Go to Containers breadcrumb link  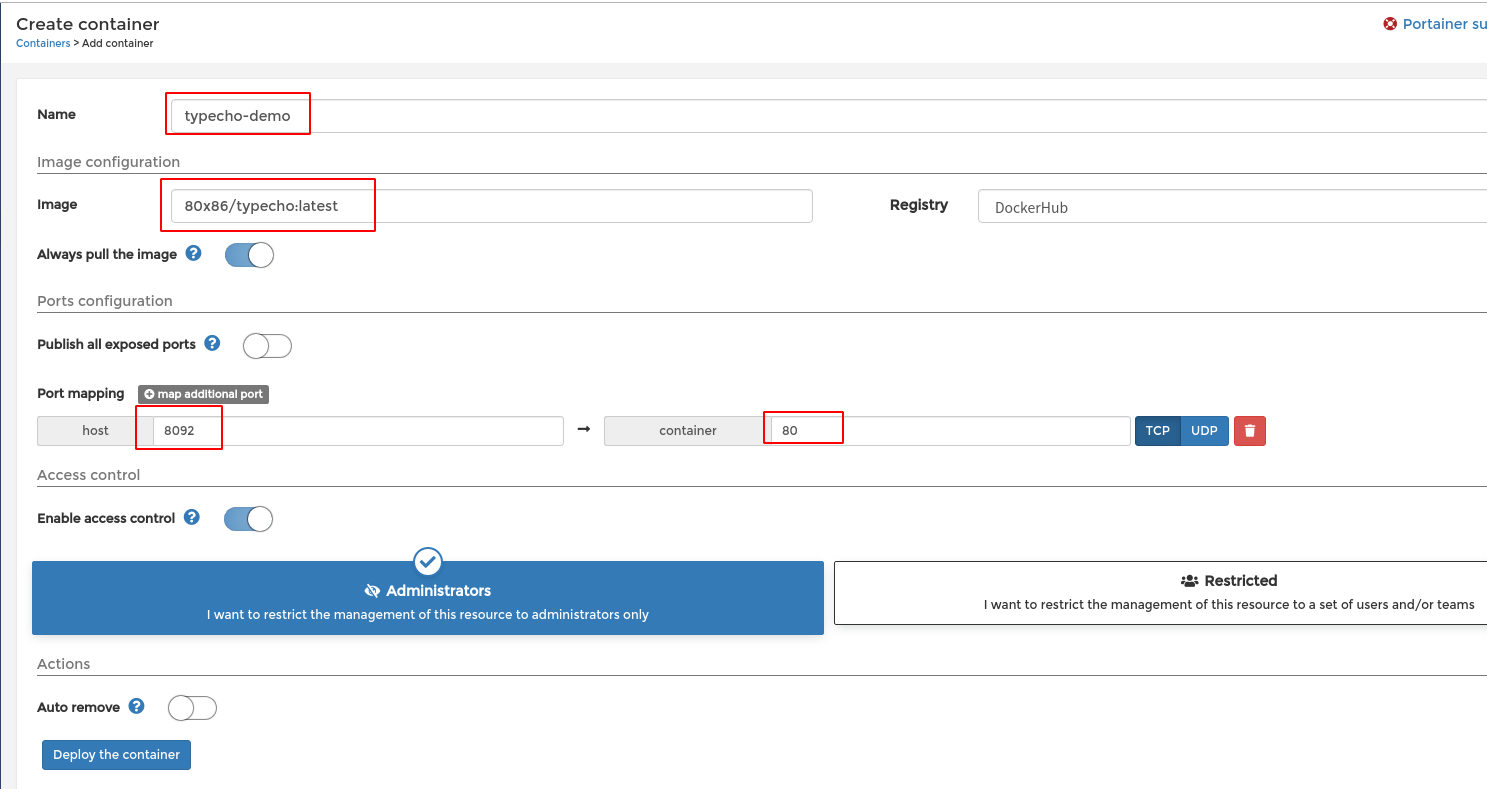point(43,44)
